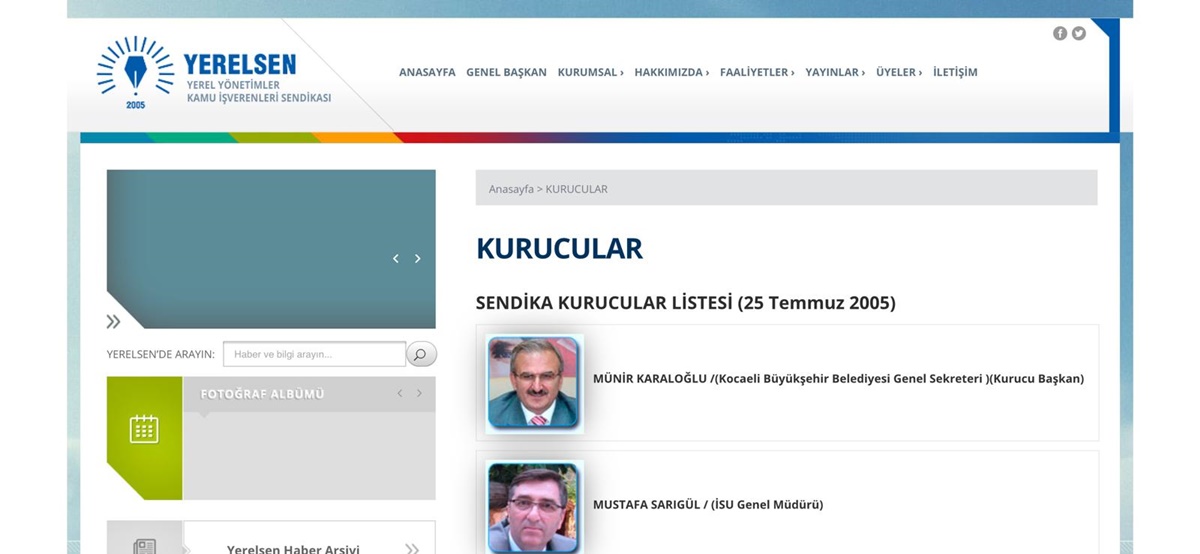The width and height of the screenshot is (1200, 554).
Task: Focus the 'Haber ve bilgi arayın' search field
Action: click(x=314, y=354)
